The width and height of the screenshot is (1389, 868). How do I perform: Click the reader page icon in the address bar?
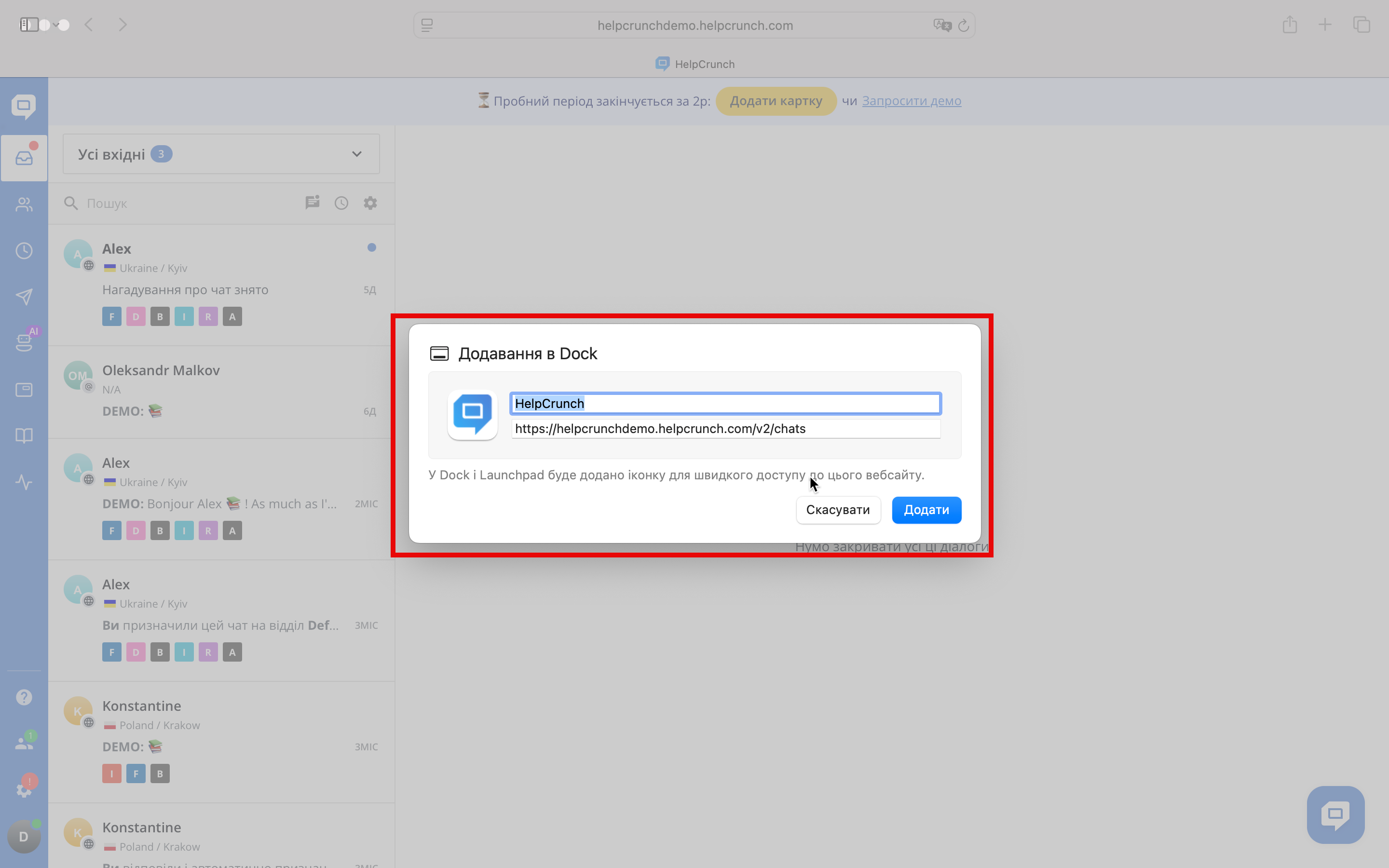pyautogui.click(x=427, y=25)
